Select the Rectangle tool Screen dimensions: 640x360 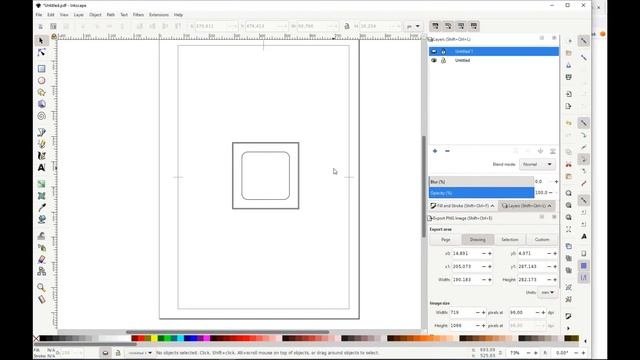[x=41, y=69]
